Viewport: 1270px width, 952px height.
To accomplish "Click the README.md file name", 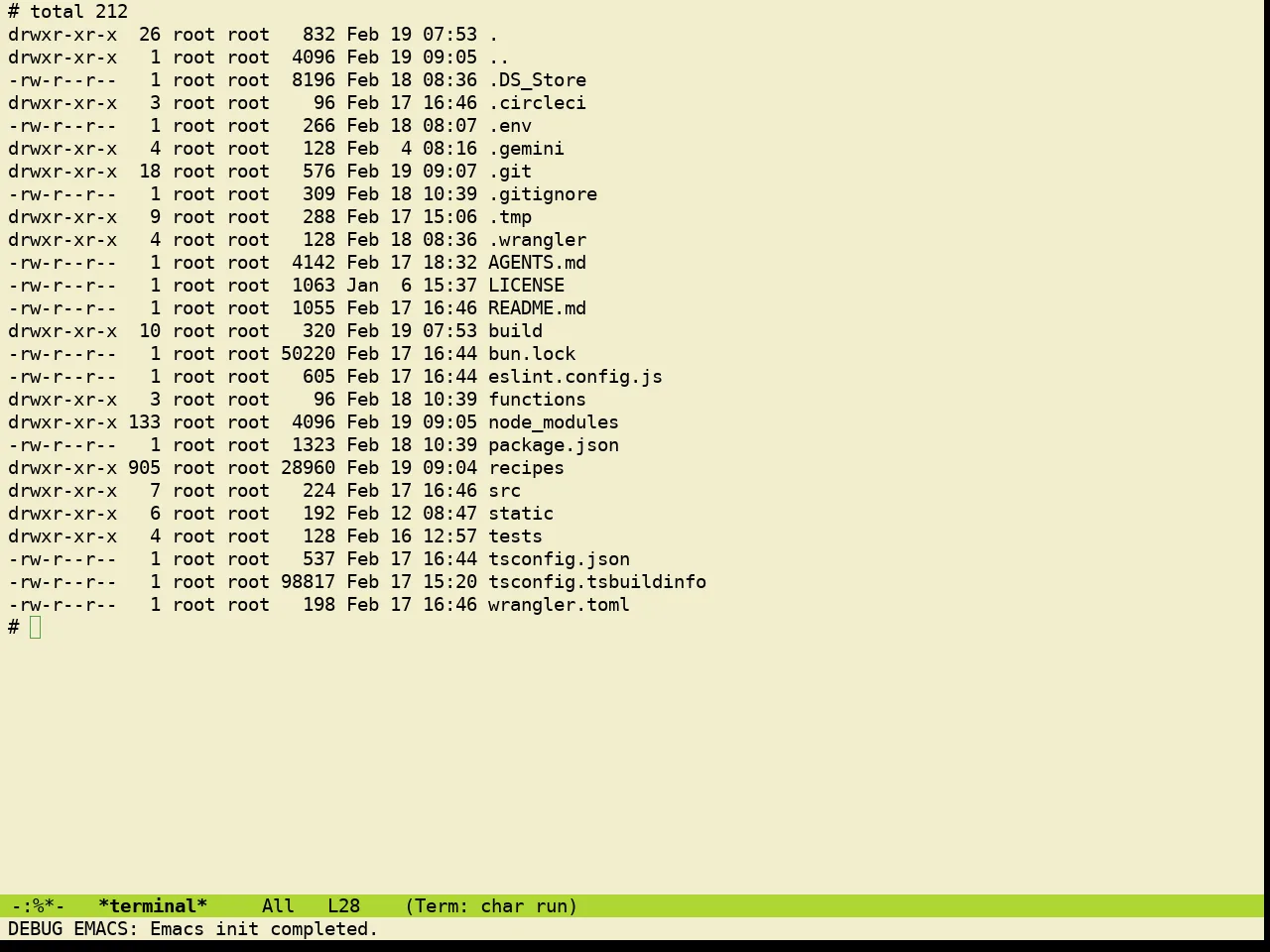I will (x=537, y=308).
